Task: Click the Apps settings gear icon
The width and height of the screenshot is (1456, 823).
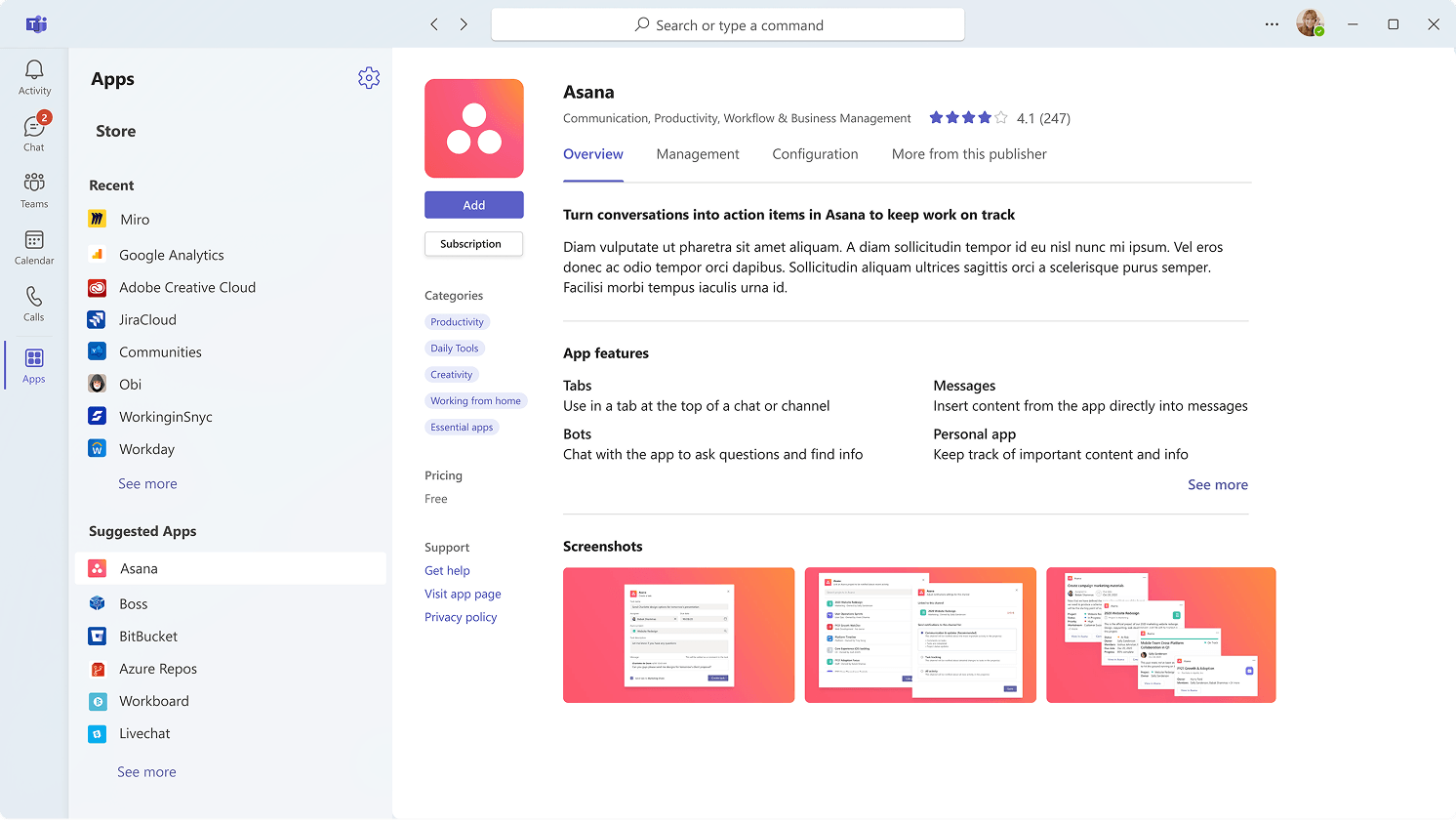Action: click(x=369, y=78)
